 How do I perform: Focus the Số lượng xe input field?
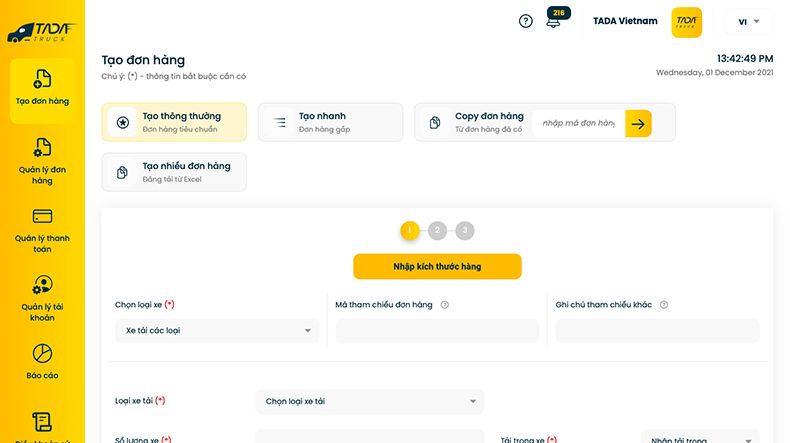coord(369,437)
